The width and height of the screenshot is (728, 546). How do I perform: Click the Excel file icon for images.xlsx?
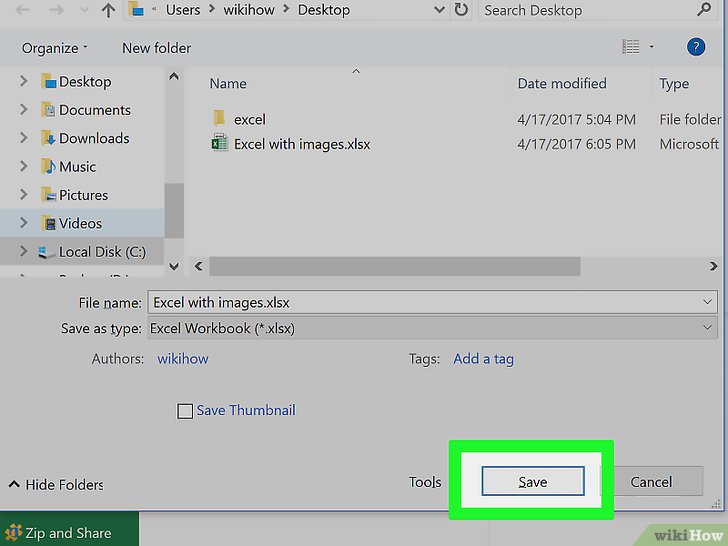pos(220,143)
